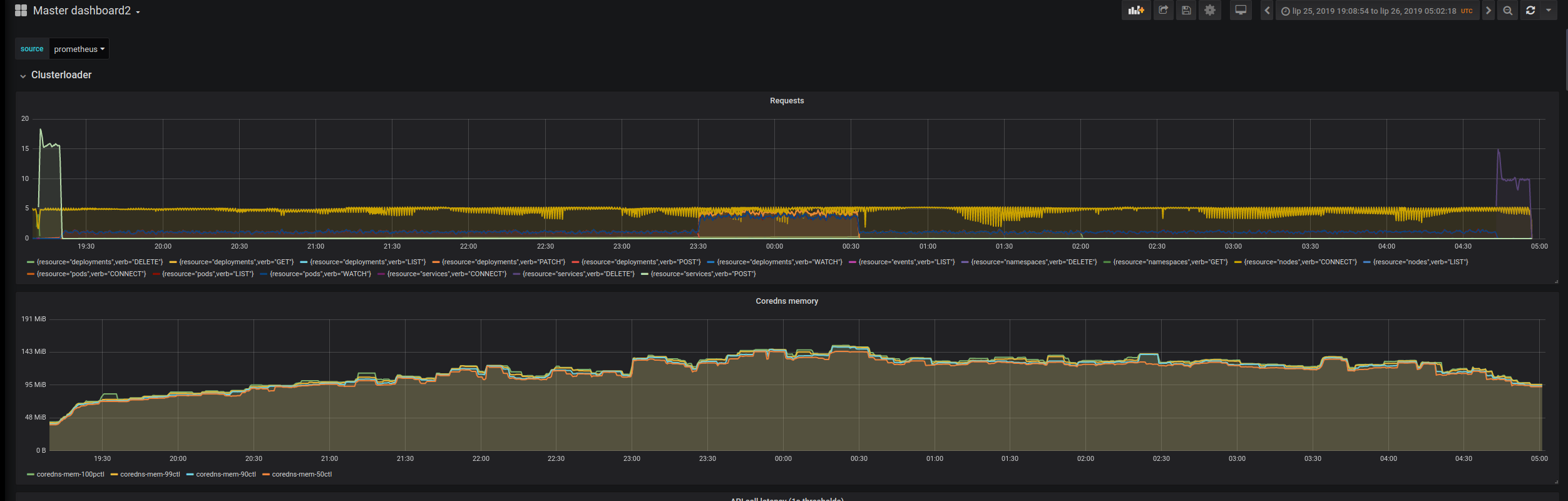Toggle services POST series label in legend
The width and height of the screenshot is (1568, 501).
[x=703, y=274]
